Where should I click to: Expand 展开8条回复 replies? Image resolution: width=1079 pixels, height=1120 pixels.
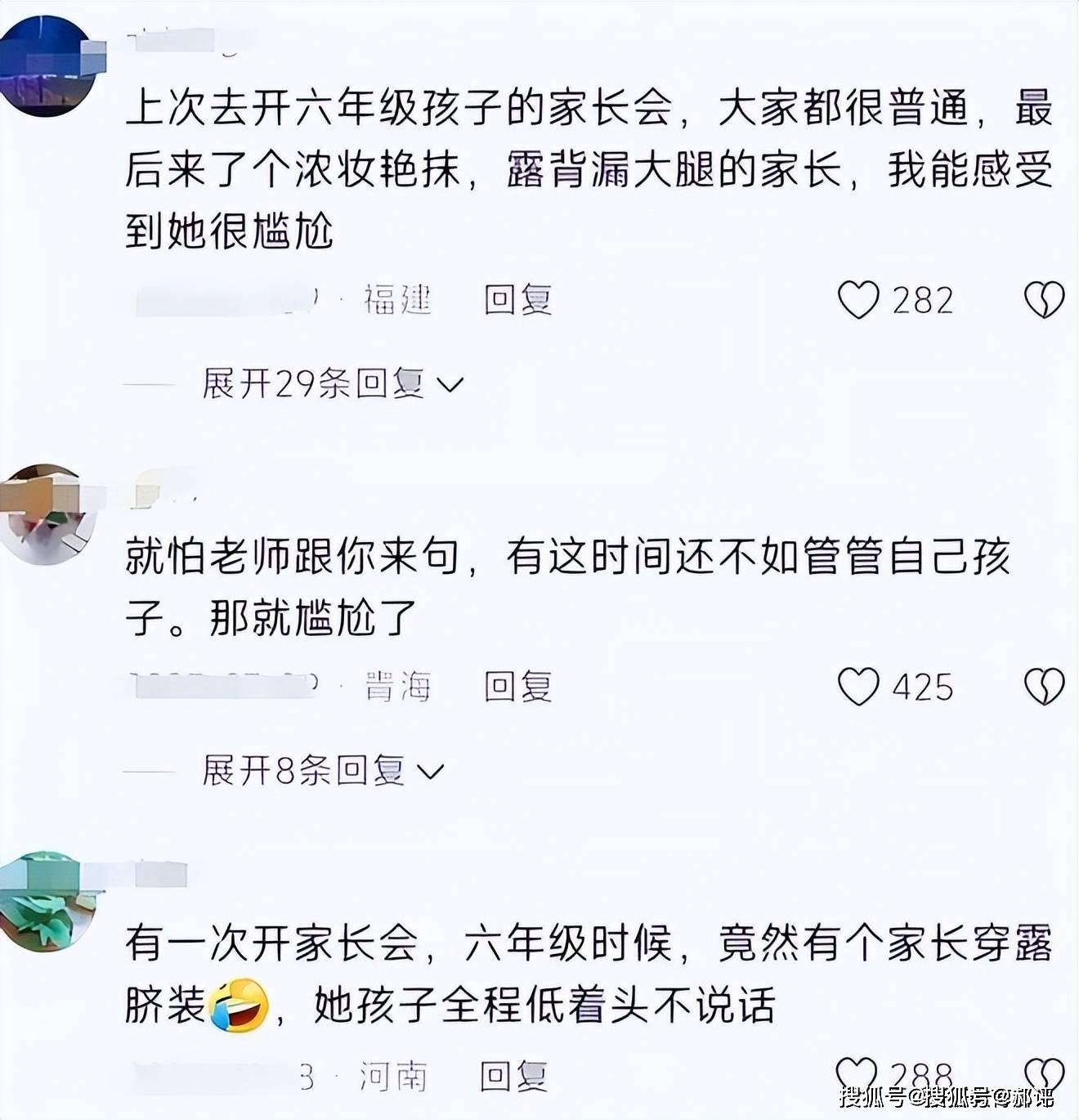pyautogui.click(x=323, y=770)
